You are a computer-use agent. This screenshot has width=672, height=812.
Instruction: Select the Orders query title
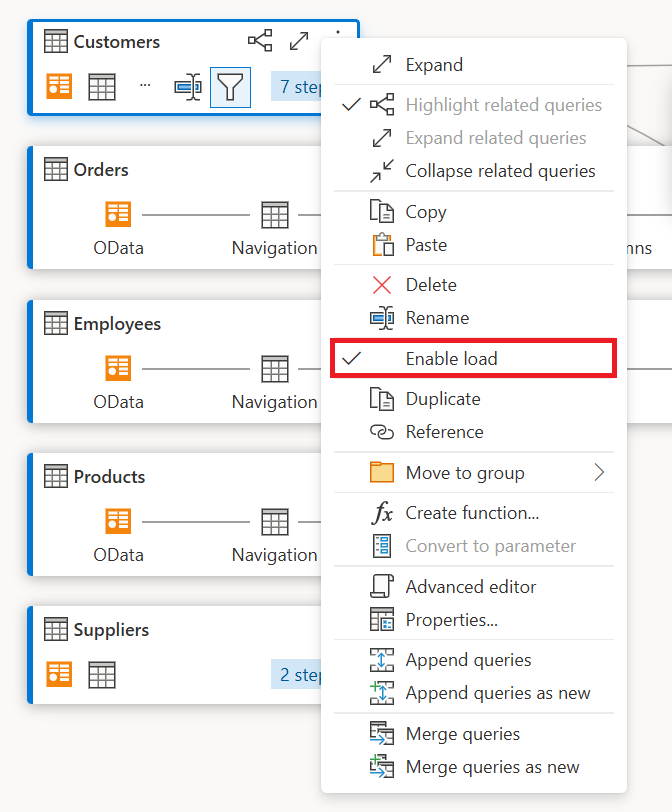(101, 169)
